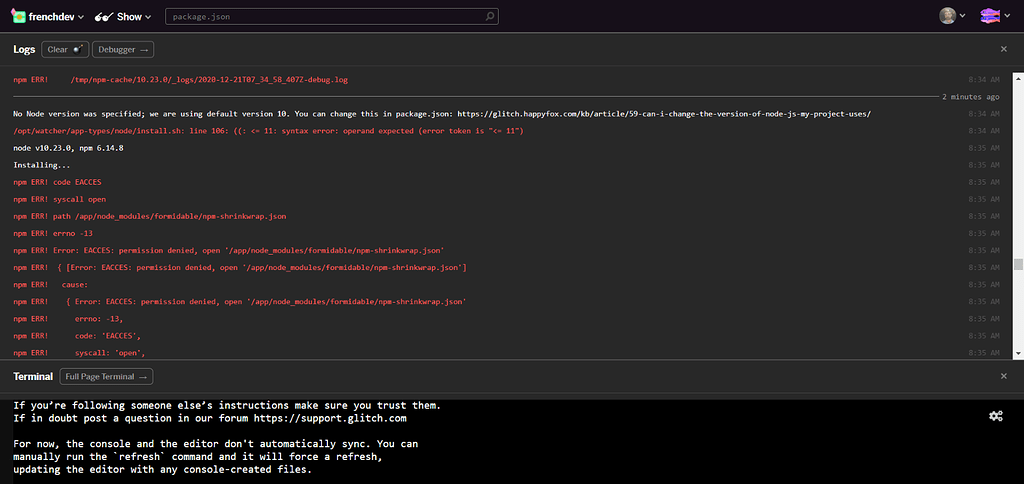Click the search magnifier icon
Viewport: 1024px width, 484px height.
(490, 16)
